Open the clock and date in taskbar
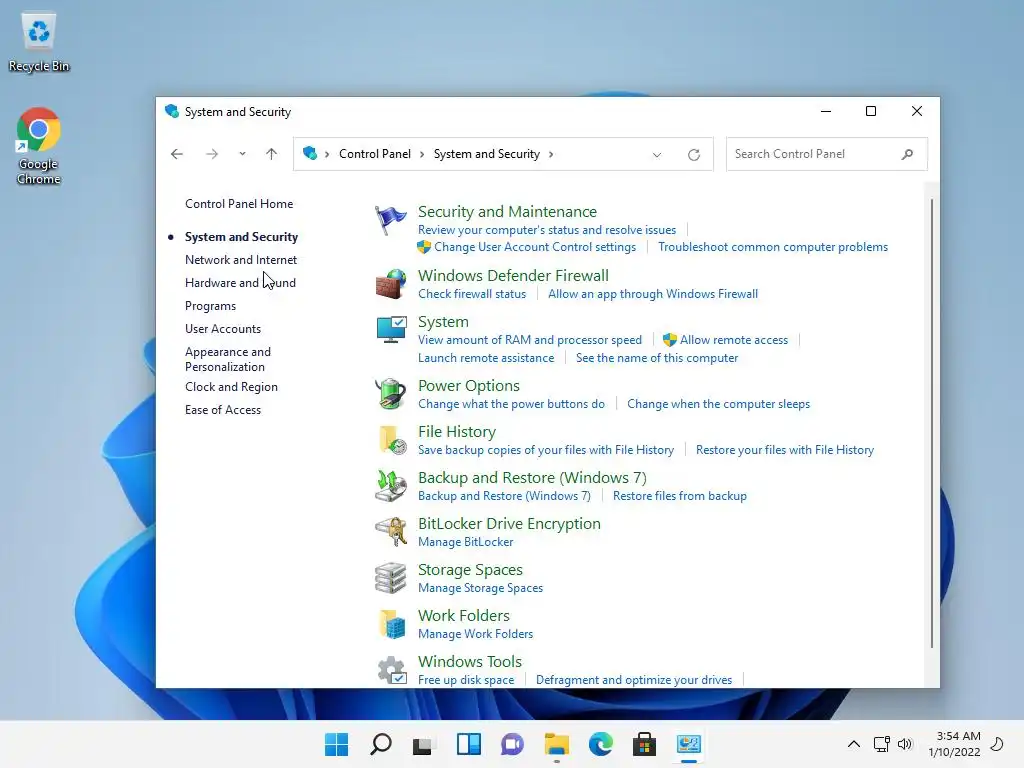This screenshot has width=1024, height=768. click(954, 744)
